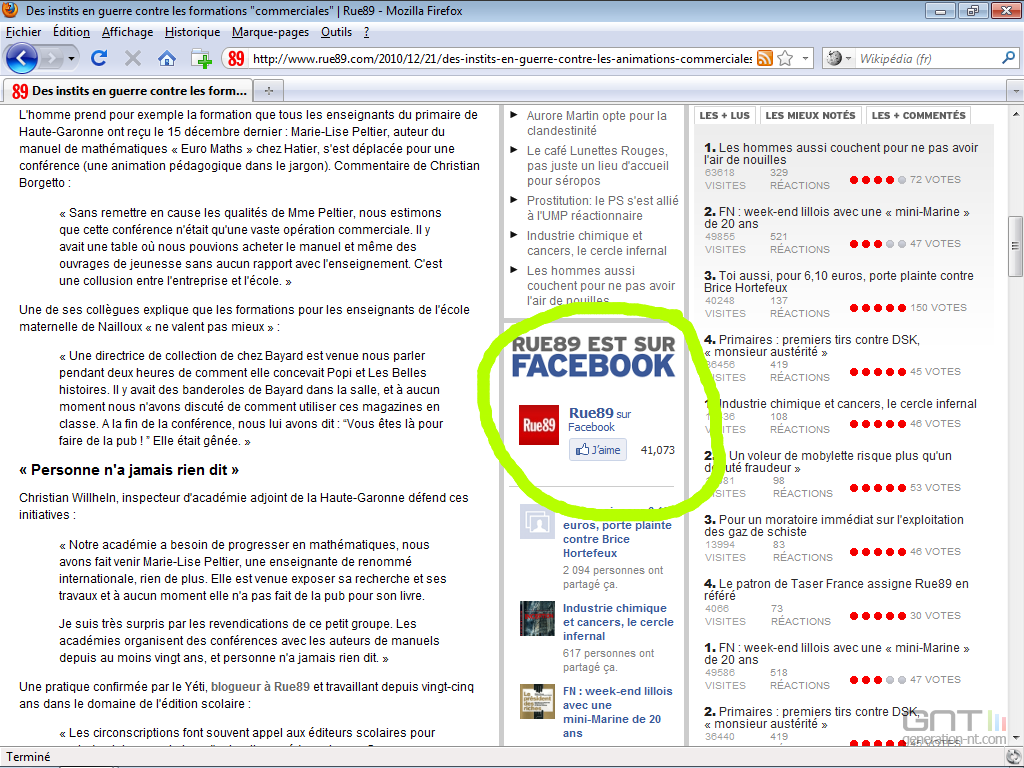Image resolution: width=1024 pixels, height=768 pixels.
Task: Open the Fichier menu
Action: [24, 32]
